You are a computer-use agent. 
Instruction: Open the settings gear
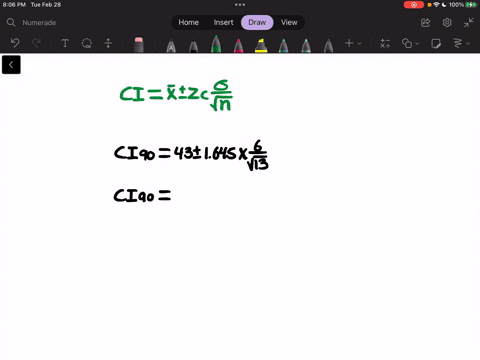pyautogui.click(x=447, y=23)
